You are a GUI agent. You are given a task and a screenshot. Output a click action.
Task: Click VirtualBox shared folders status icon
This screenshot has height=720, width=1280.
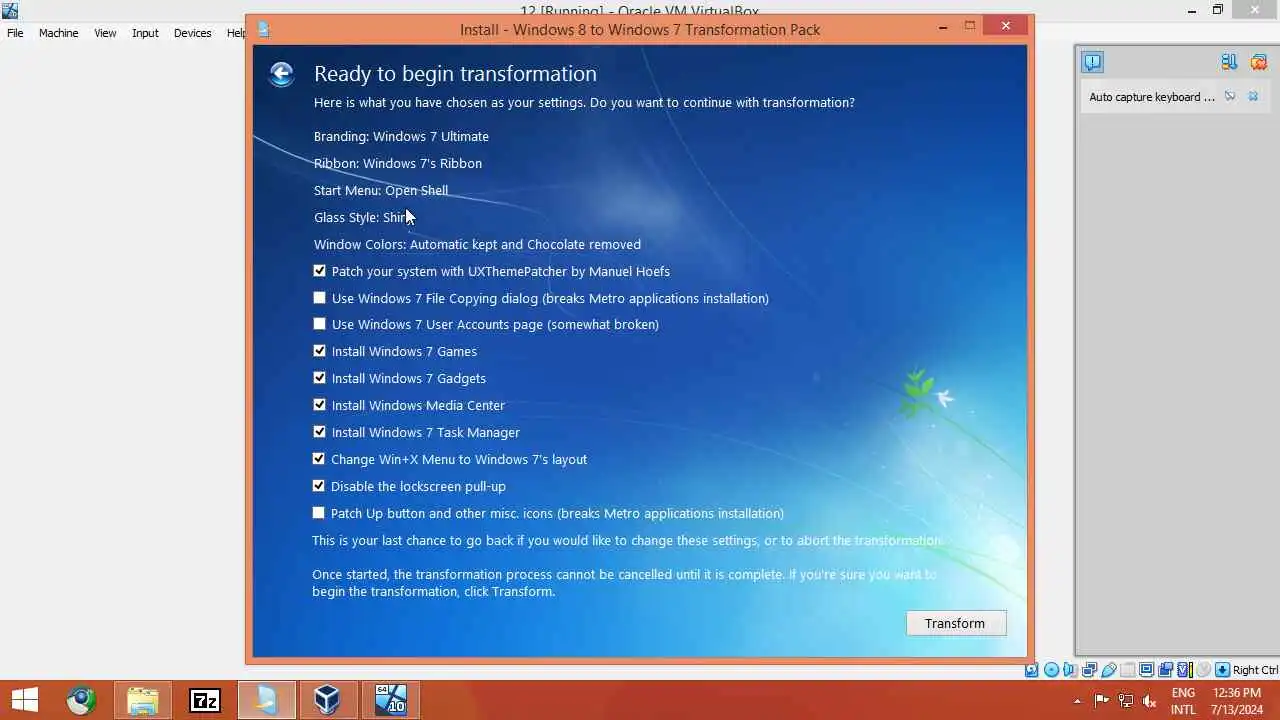(1127, 670)
